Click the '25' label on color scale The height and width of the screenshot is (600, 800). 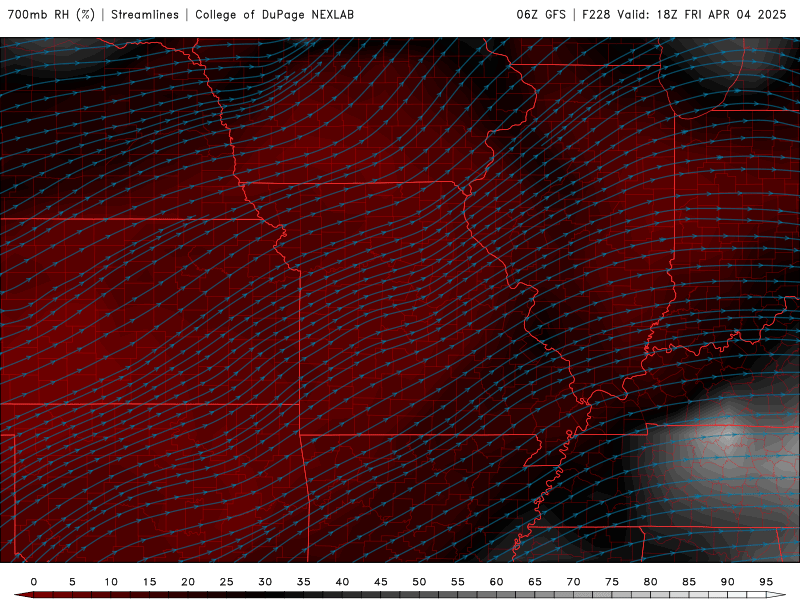227,582
